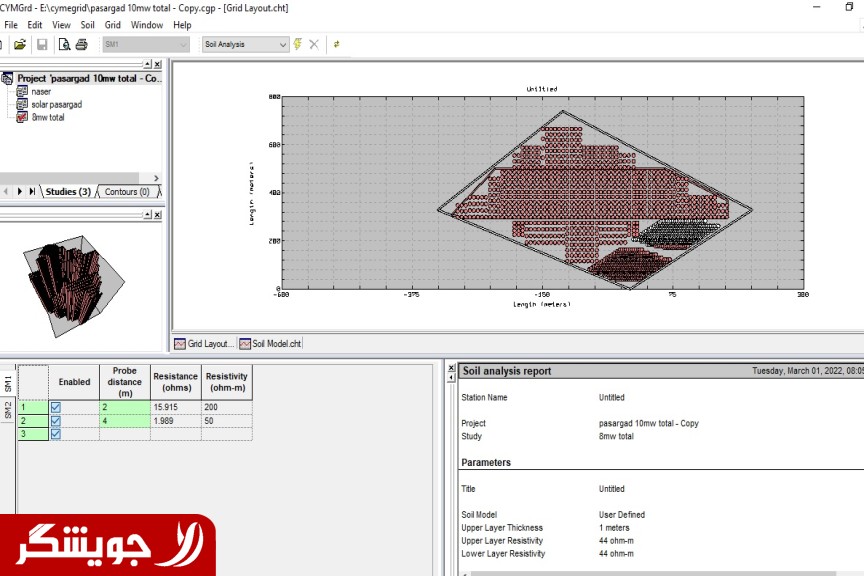Click the Print icon in toolbar
Screen dimensions: 864x576
(x=82, y=44)
